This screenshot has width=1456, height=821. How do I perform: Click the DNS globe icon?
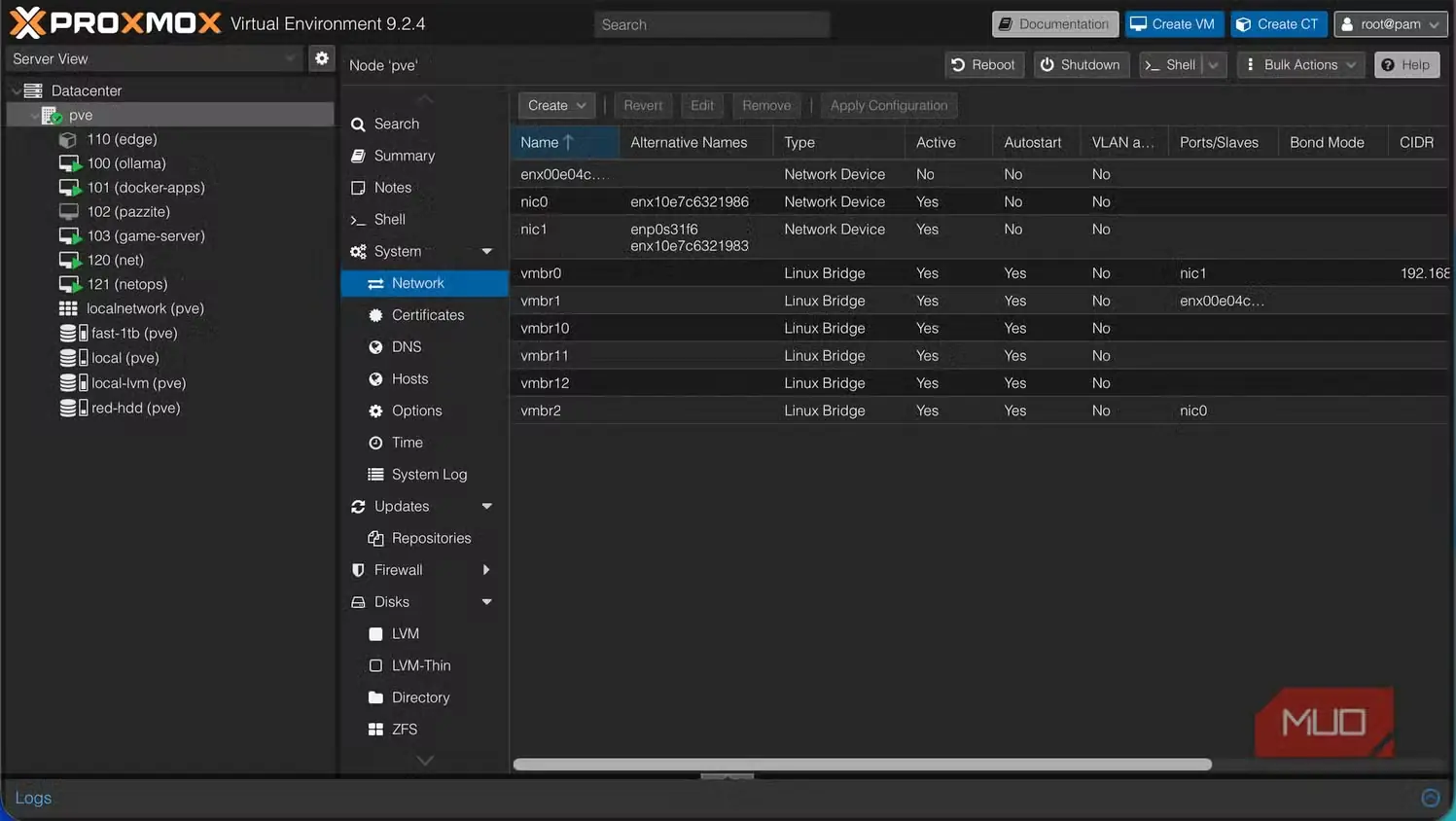point(375,347)
